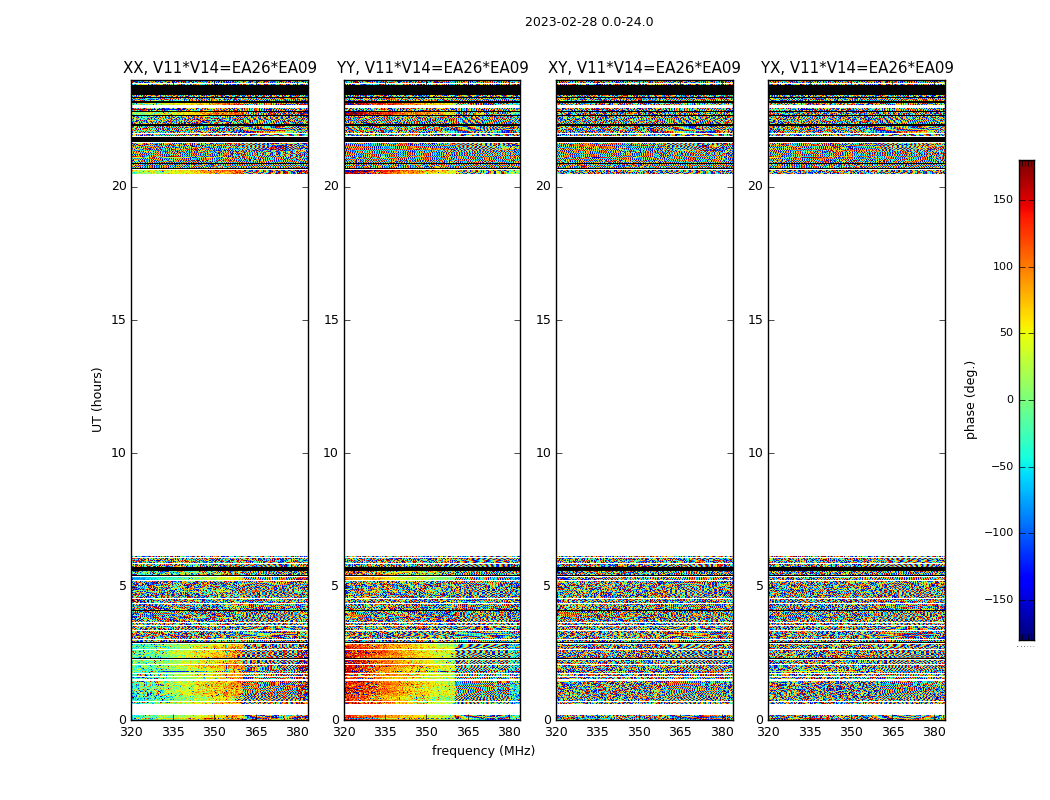Screen dimensions: 1050x800
Task: Click the colorbar 0 tick label
Action: pos(1010,400)
